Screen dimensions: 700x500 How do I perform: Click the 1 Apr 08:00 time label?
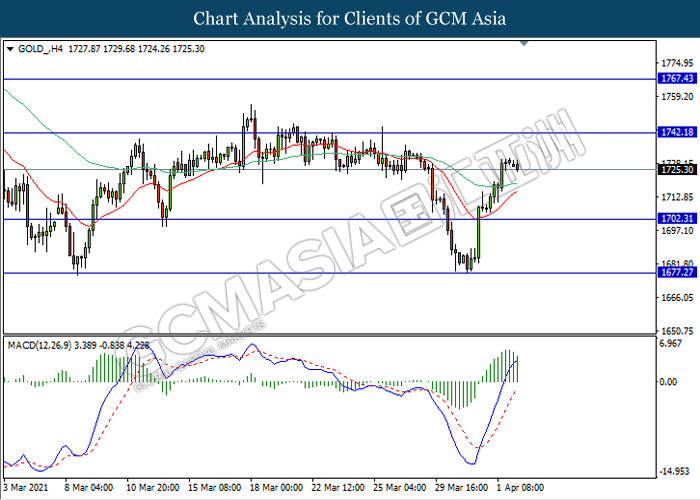520,487
